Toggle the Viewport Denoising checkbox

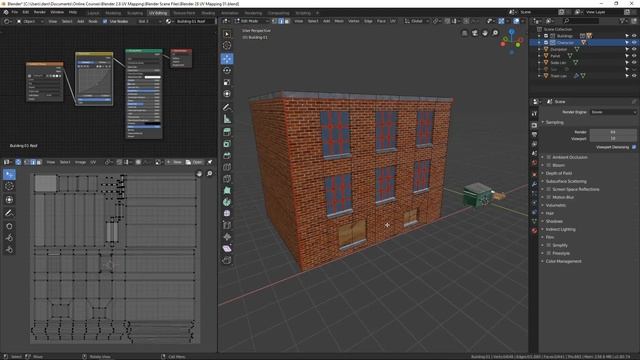(634, 147)
